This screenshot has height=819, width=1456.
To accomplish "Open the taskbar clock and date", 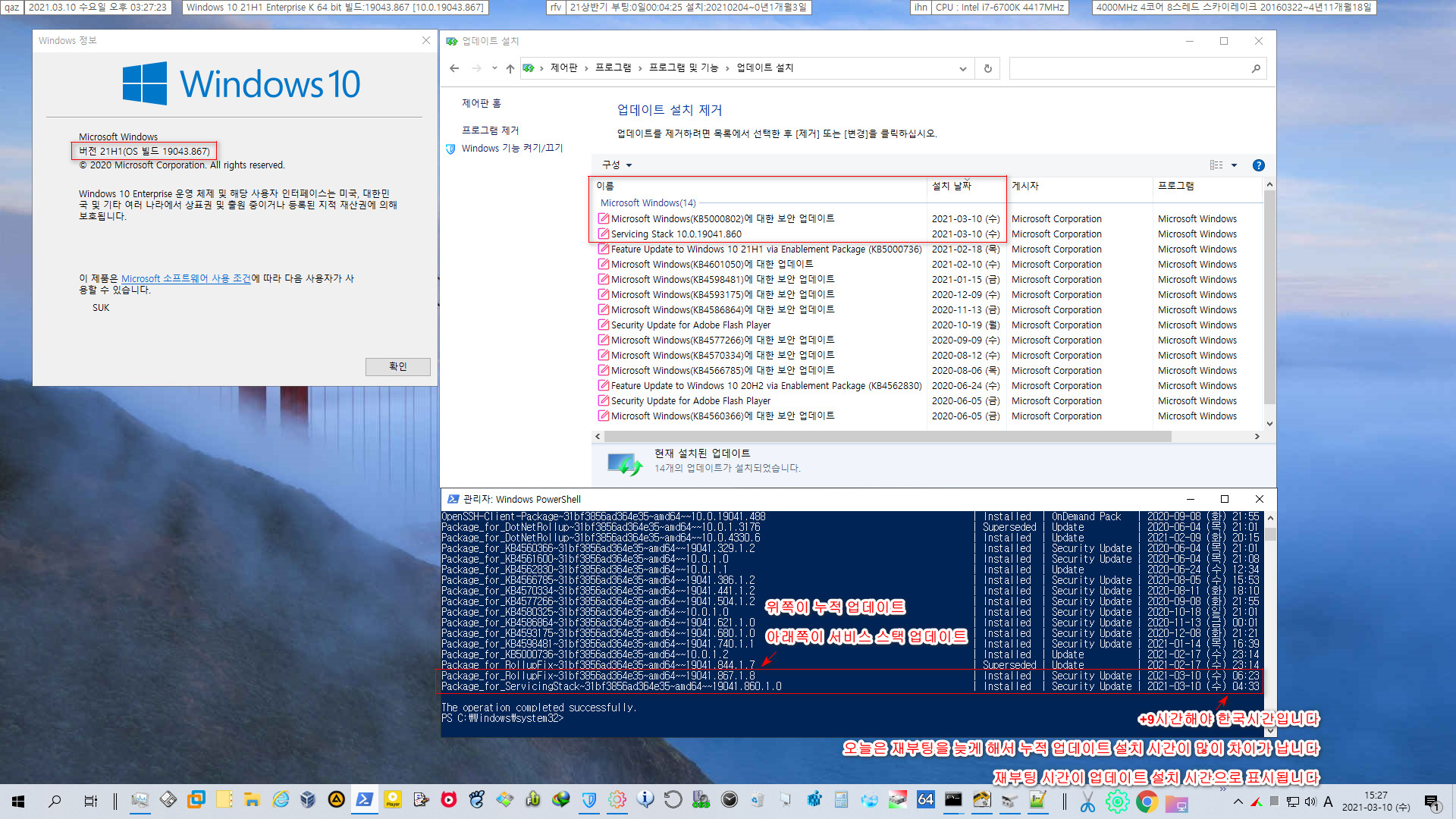I will coord(1376,802).
